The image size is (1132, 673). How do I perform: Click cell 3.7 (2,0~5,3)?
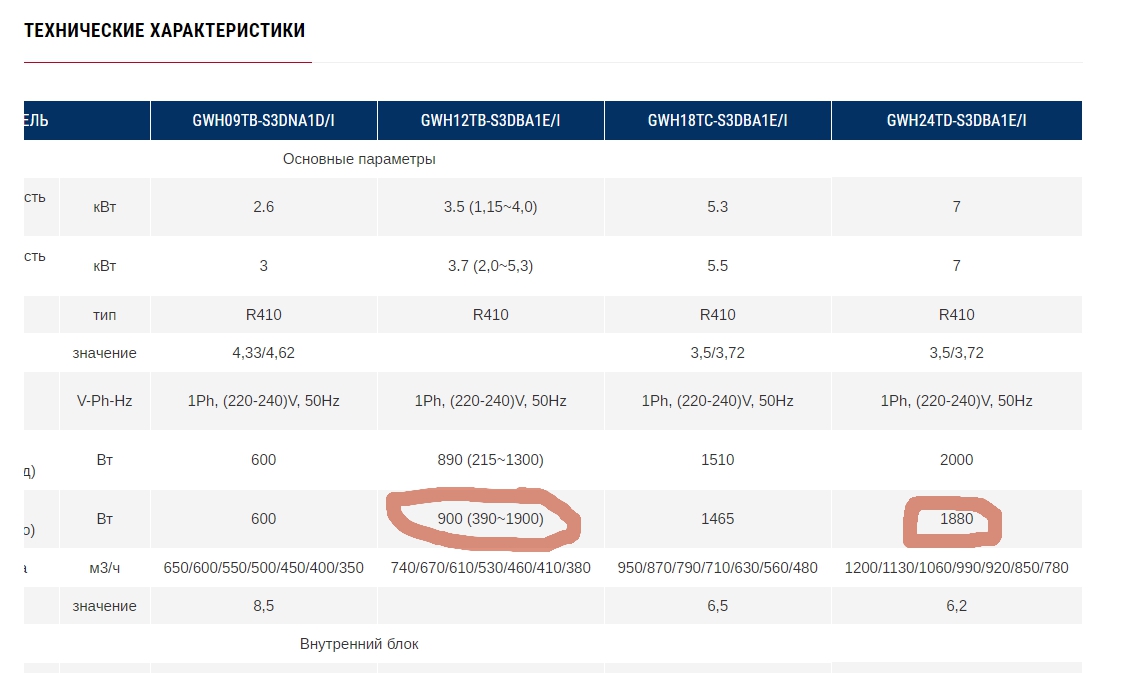click(x=490, y=266)
